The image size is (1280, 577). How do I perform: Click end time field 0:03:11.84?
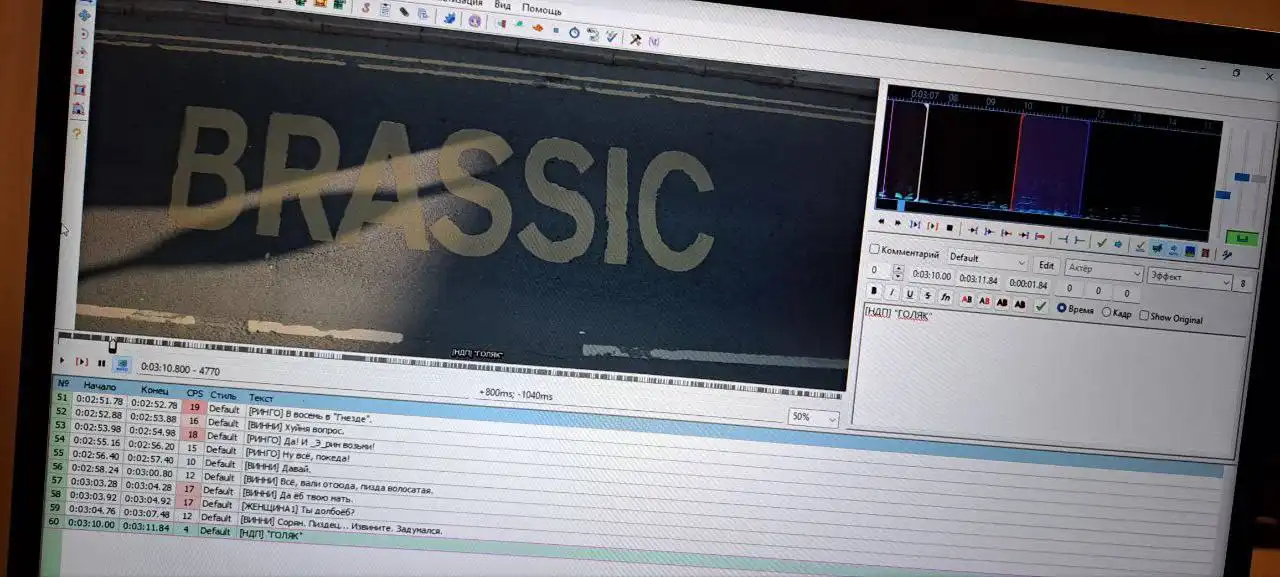979,280
